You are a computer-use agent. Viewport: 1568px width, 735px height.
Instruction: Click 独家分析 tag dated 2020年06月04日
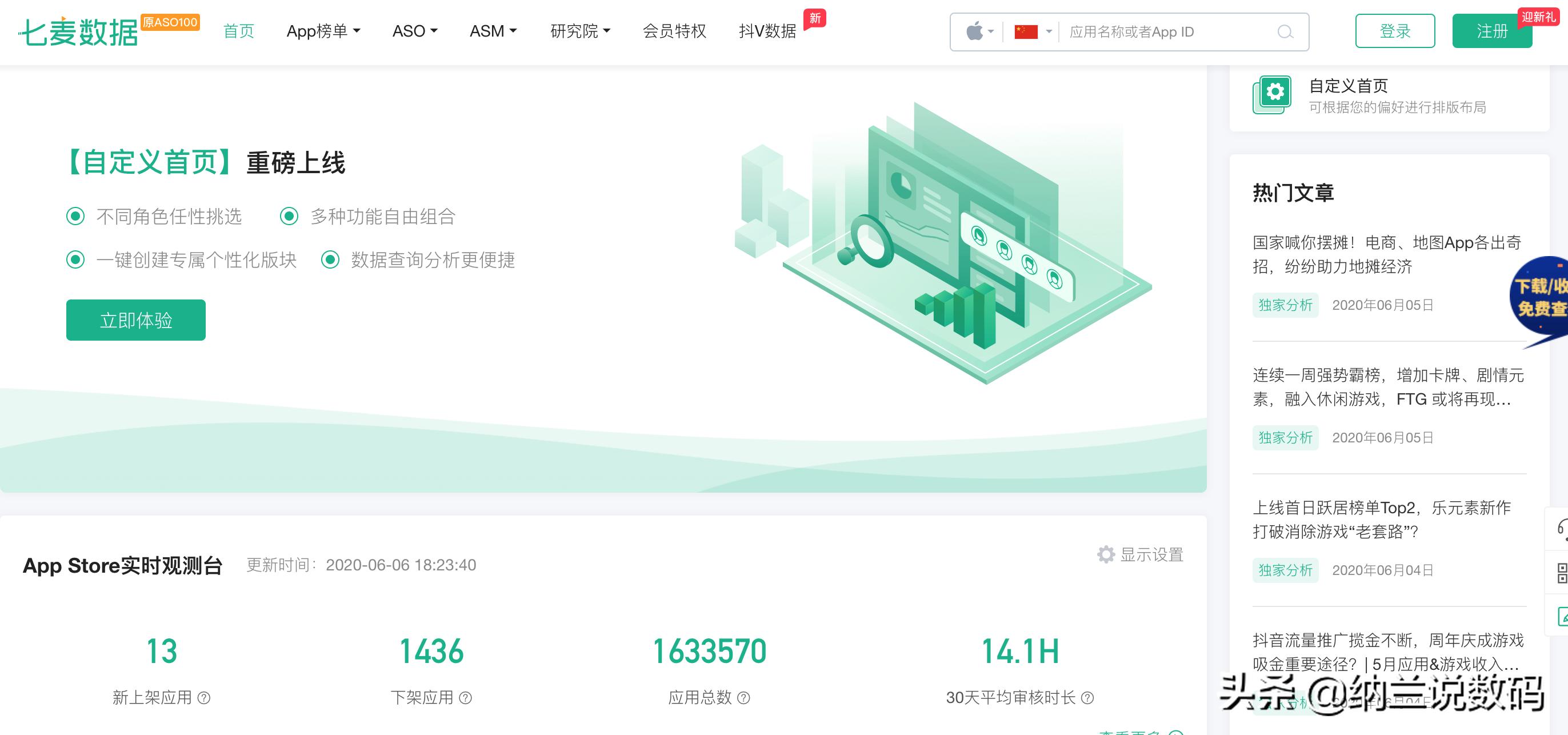(1285, 570)
